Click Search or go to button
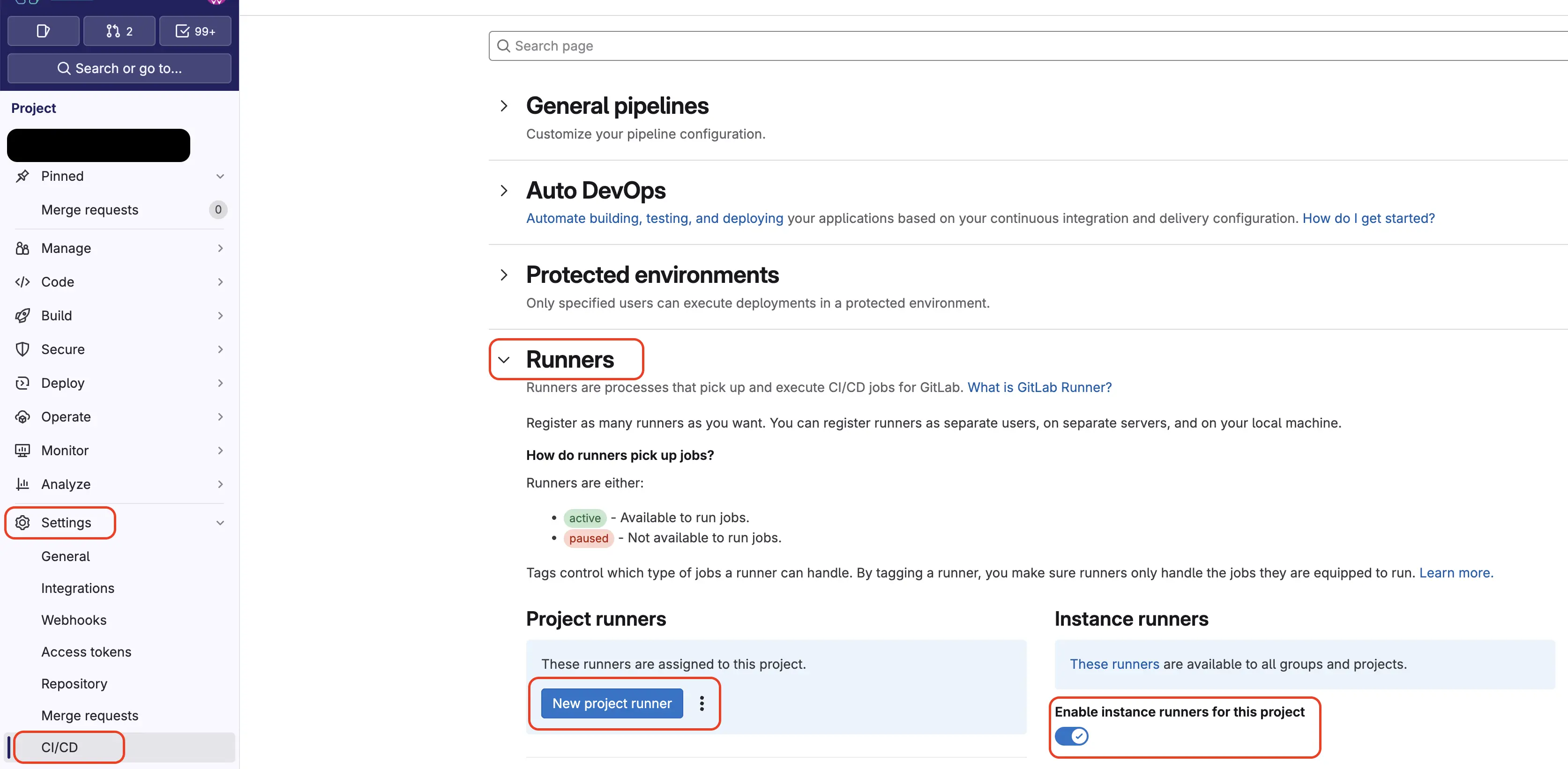This screenshot has height=769, width=1568. pos(119,68)
